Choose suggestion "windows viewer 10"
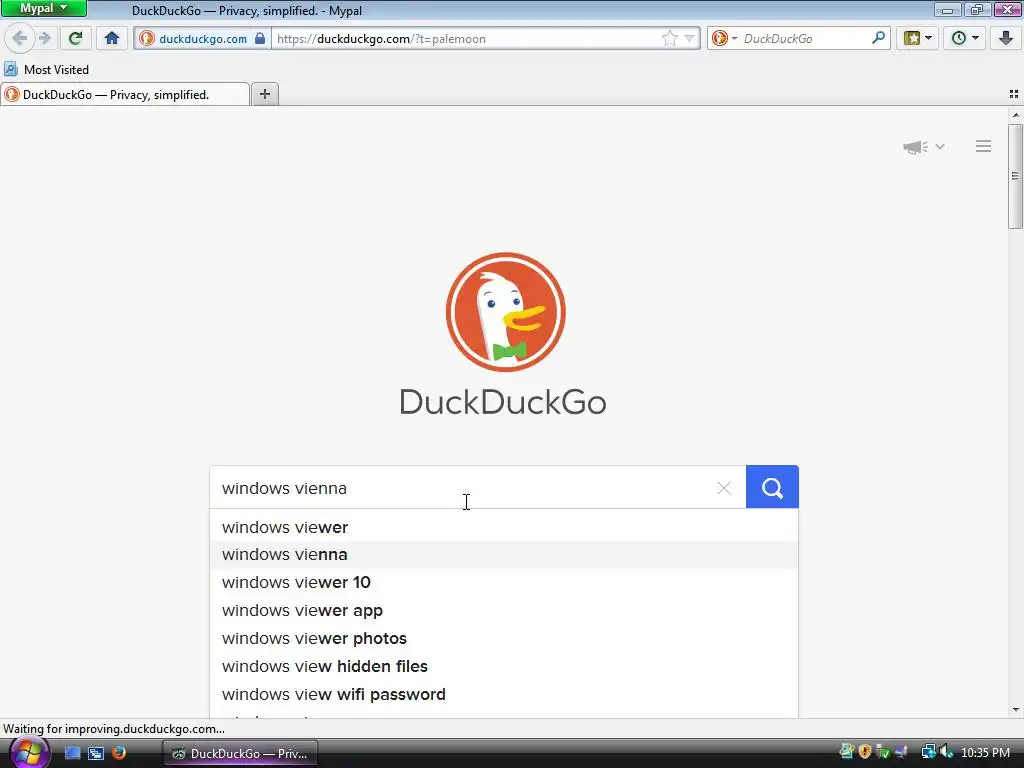Image resolution: width=1024 pixels, height=768 pixels. click(504, 583)
